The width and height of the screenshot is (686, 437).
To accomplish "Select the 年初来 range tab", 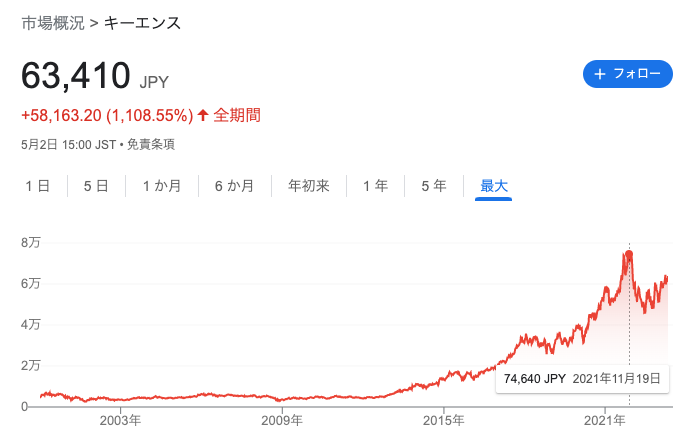I will [x=308, y=186].
